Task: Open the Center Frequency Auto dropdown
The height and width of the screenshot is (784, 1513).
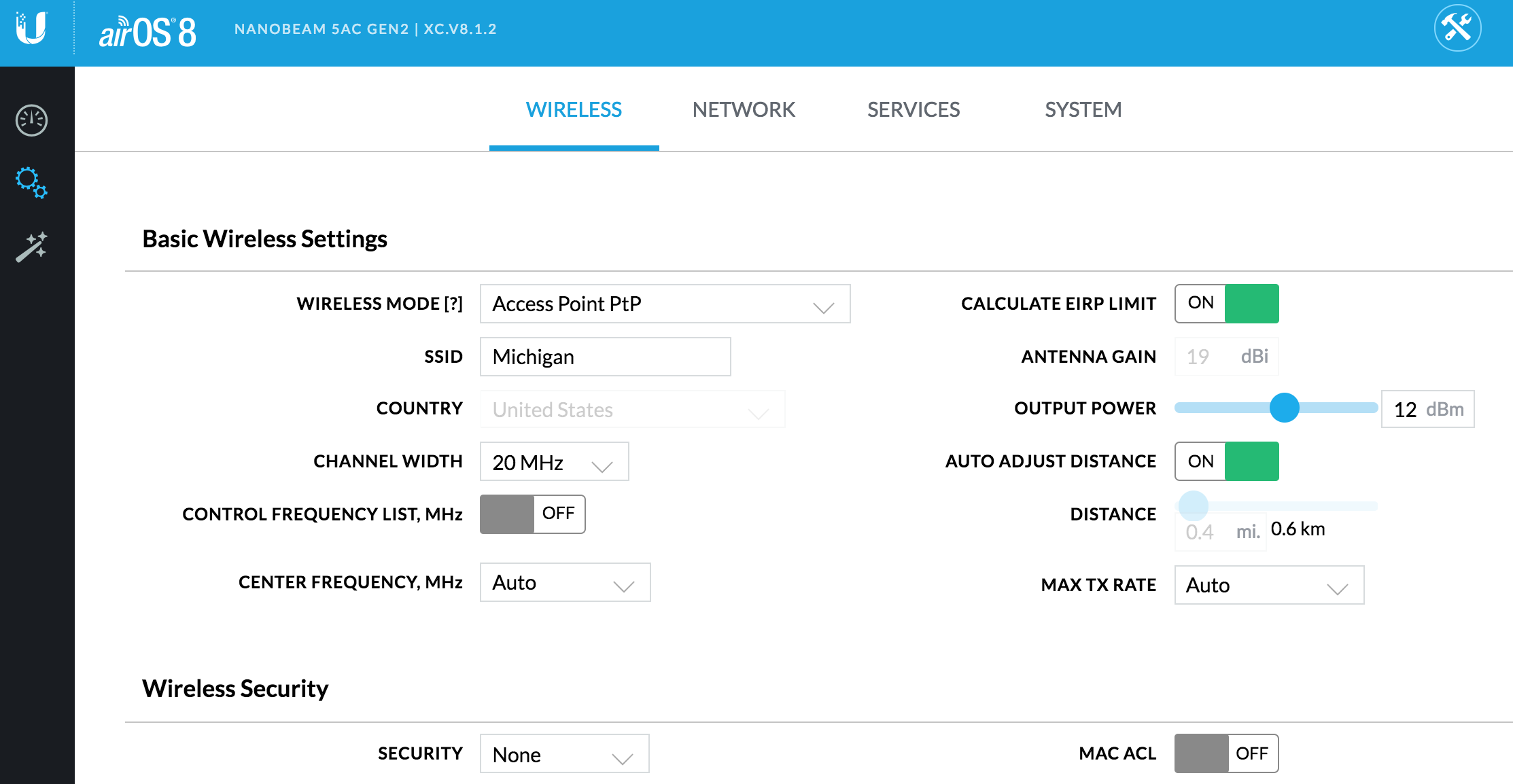Action: click(x=565, y=582)
